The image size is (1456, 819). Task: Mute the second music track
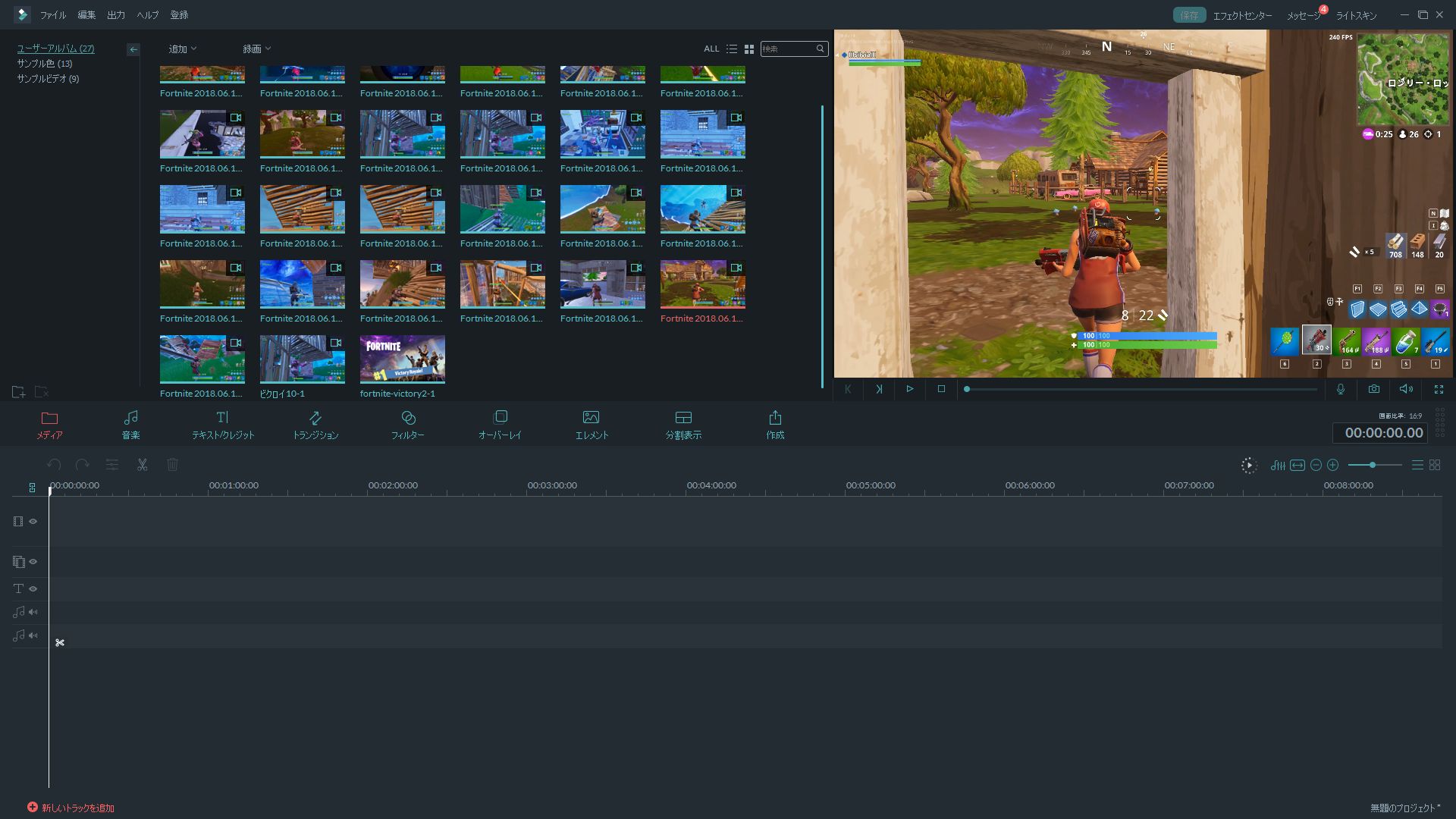[x=33, y=635]
